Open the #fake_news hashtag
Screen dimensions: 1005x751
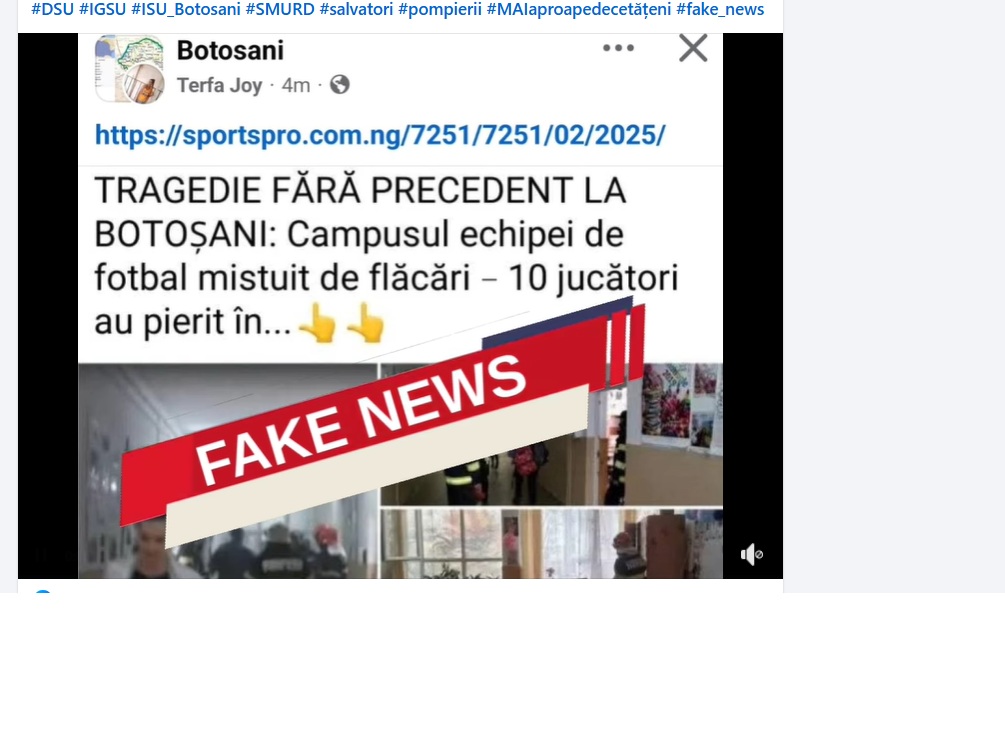(720, 10)
